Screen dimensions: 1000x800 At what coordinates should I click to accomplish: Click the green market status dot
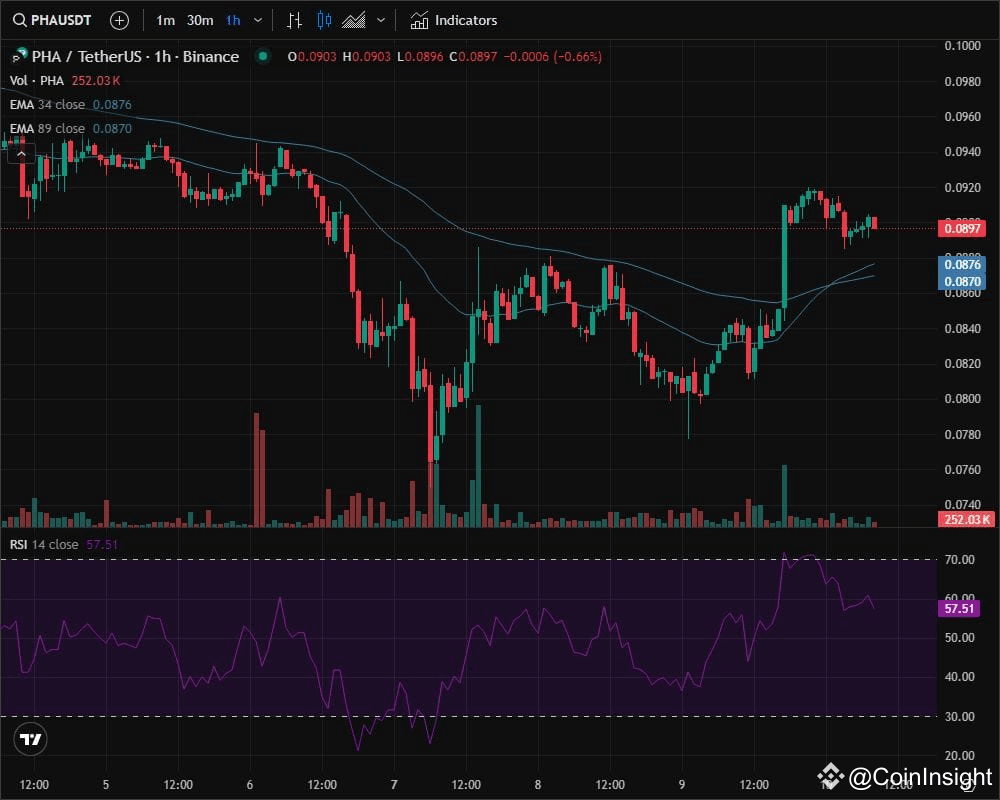261,57
